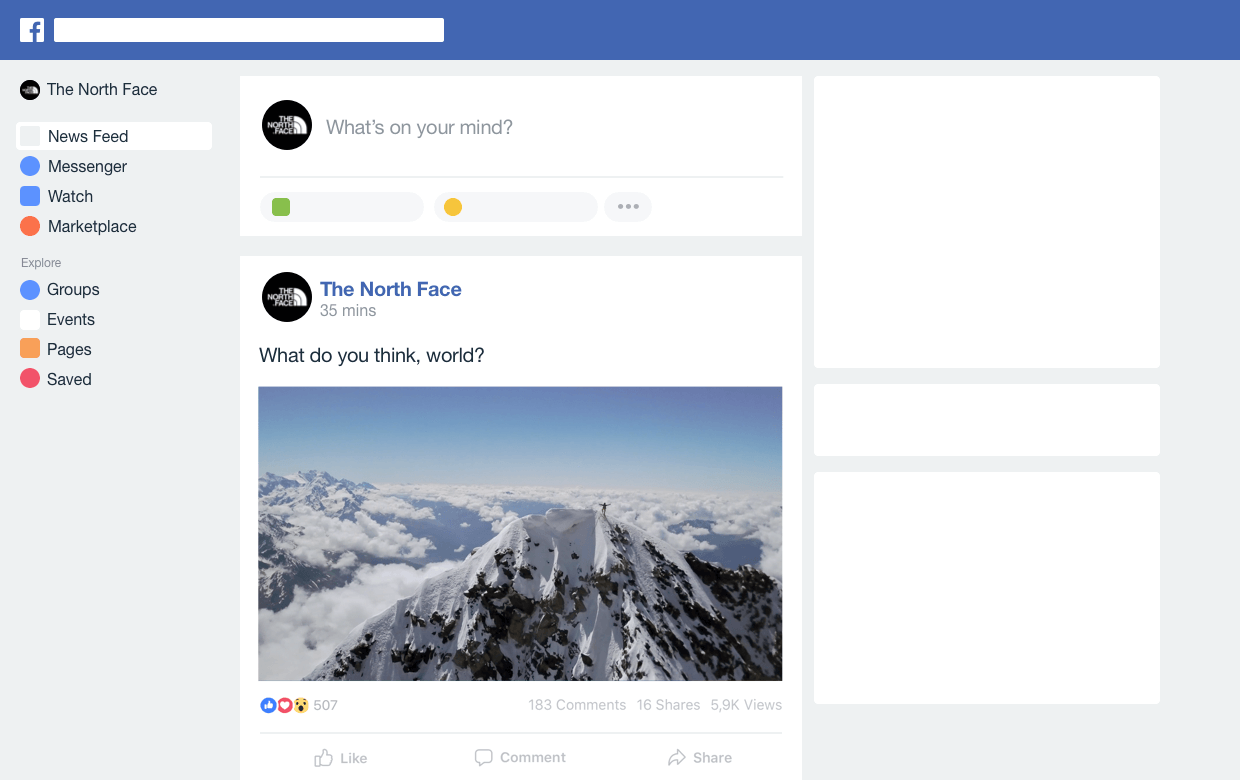Expand more post options with three dots
Screen dimensions: 1240x780
(x=628, y=207)
